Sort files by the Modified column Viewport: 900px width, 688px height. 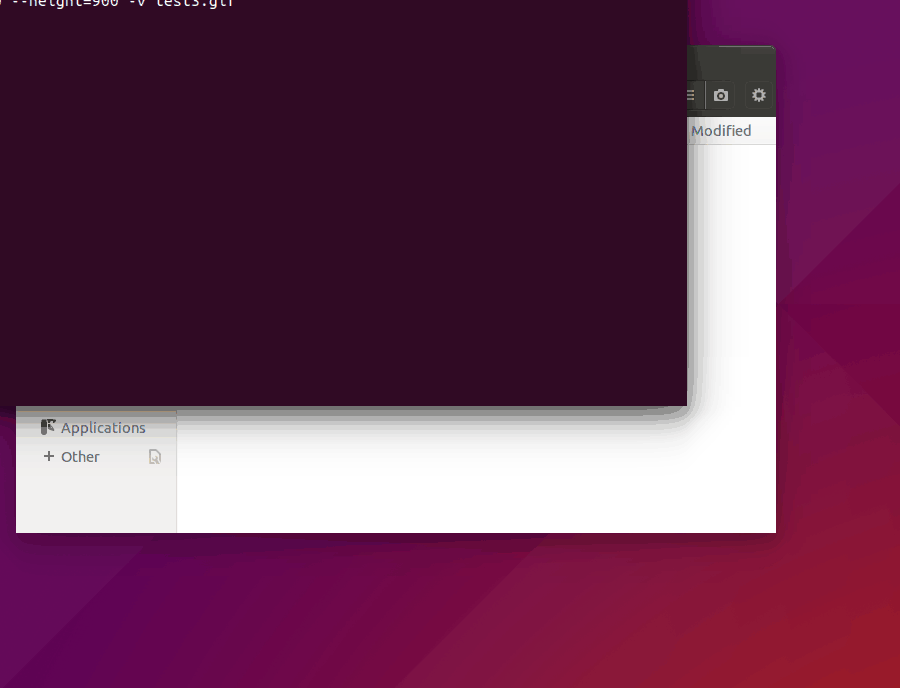point(721,130)
